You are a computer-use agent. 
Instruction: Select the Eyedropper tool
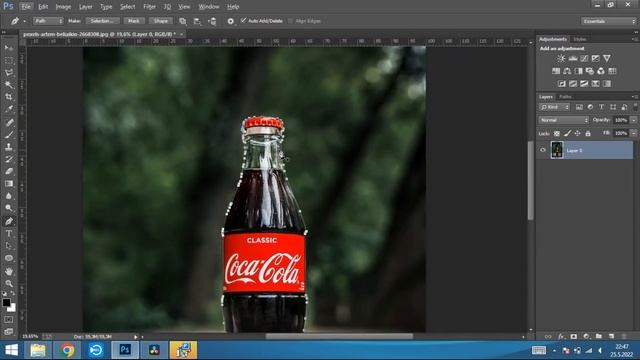point(9,109)
